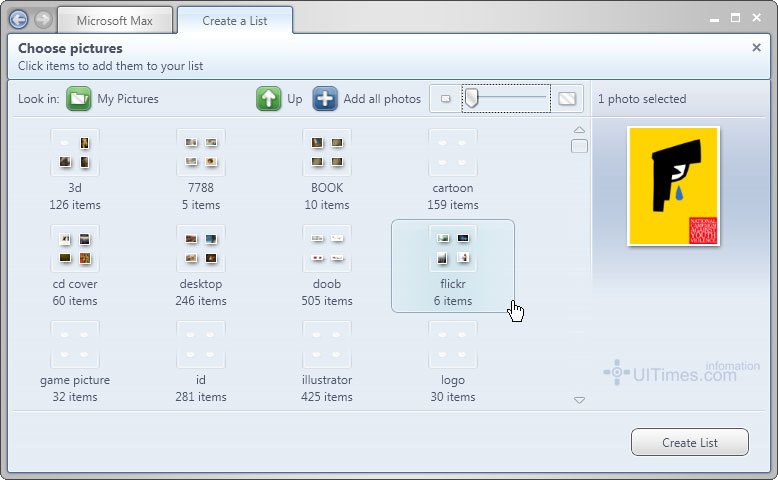Screen dimensions: 778x480
Task: Open the cartoon folder thumbnail
Action: point(453,152)
